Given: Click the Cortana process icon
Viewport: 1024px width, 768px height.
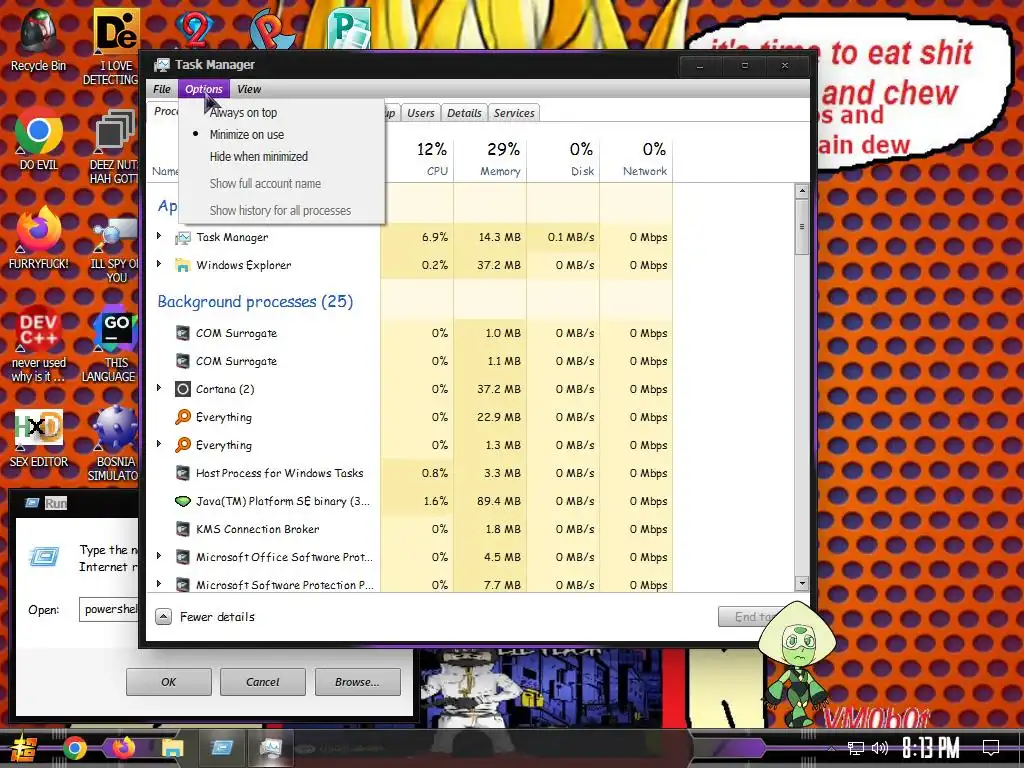Looking at the screenshot, I should point(183,389).
